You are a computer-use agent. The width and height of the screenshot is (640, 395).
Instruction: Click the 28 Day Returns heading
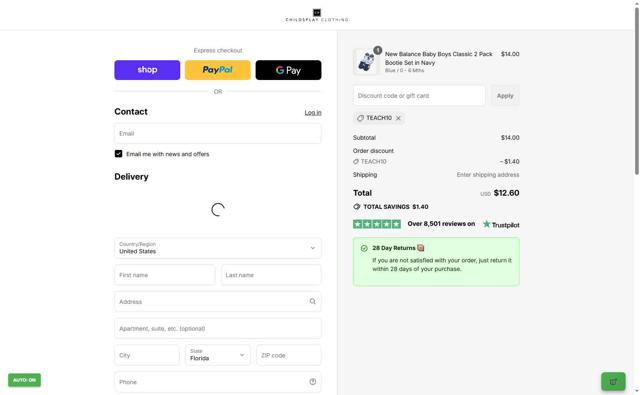[x=393, y=248]
